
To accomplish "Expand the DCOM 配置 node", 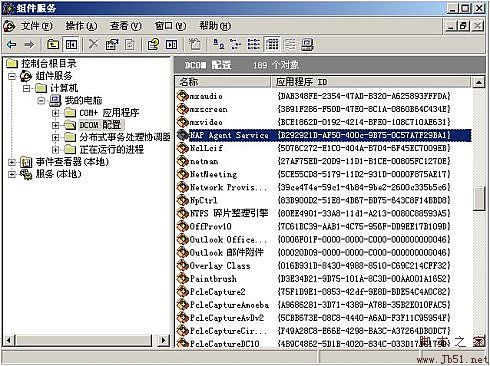I will pos(56,125).
